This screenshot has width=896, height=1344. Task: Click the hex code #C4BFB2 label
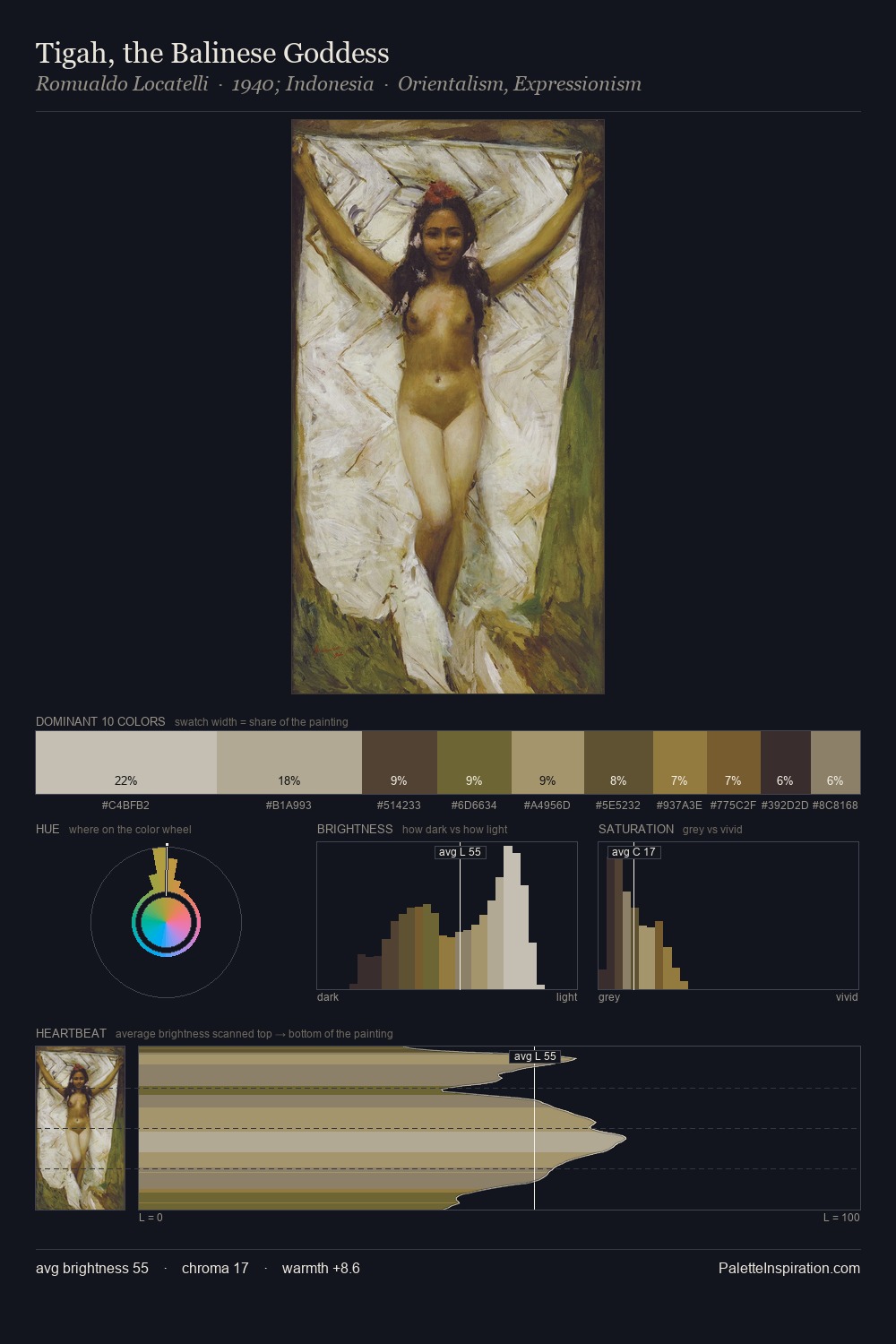[125, 806]
